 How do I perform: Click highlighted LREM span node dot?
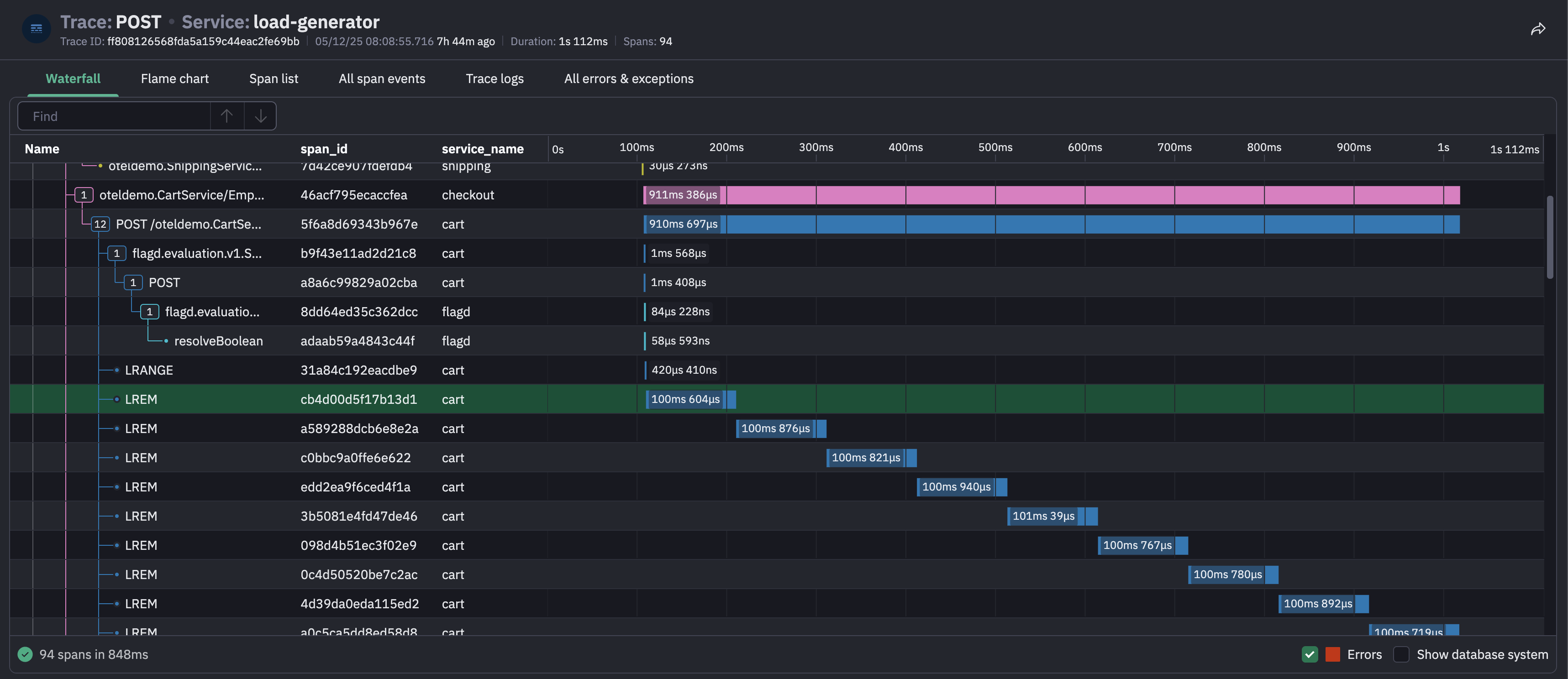point(117,399)
